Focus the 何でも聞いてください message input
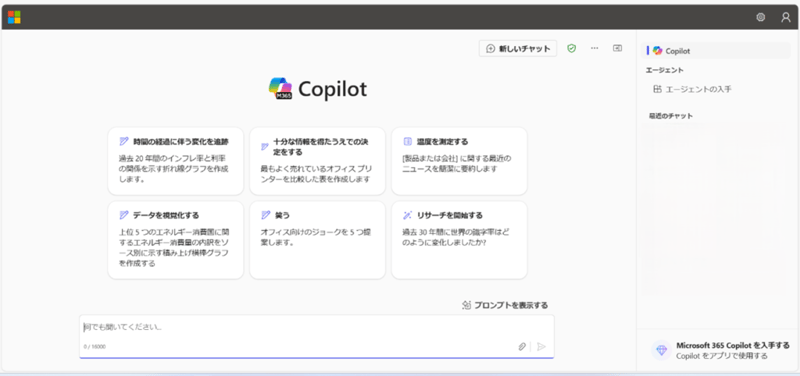 pyautogui.click(x=316, y=328)
